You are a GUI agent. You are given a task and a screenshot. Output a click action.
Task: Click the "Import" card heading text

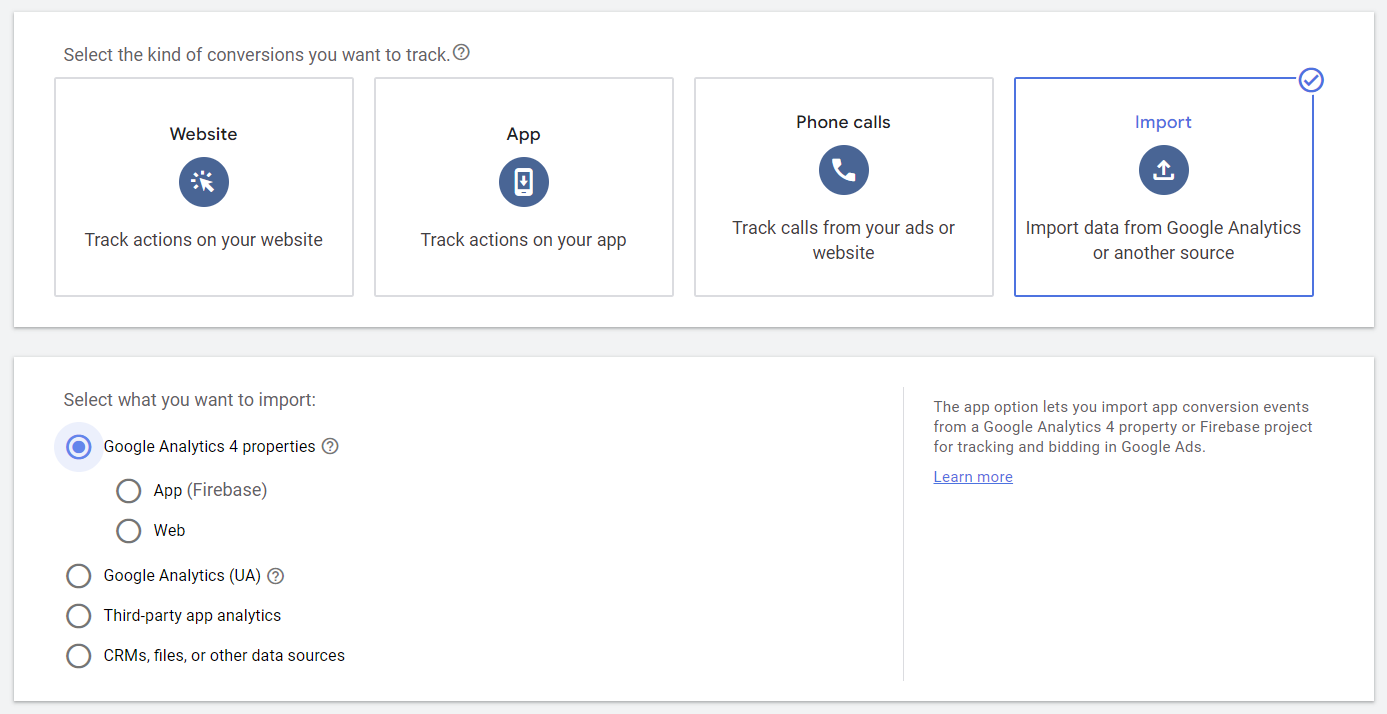coord(1163,122)
